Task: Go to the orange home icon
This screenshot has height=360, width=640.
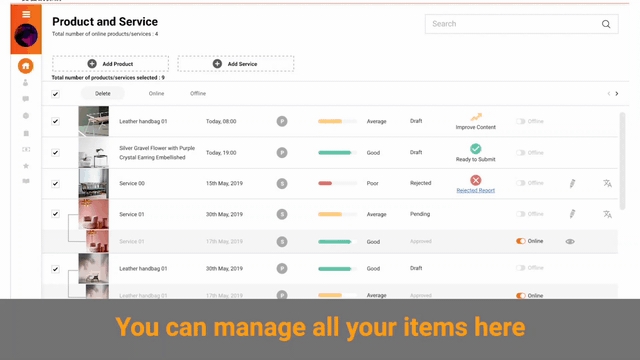Action: point(26,66)
